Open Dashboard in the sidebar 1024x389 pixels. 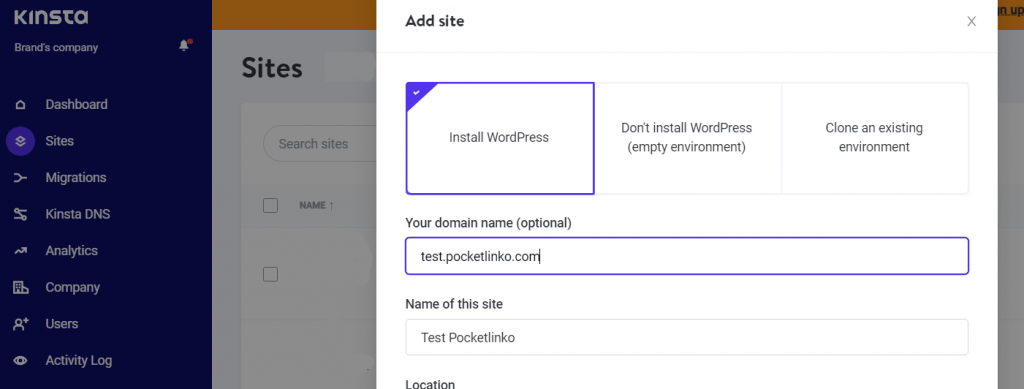click(76, 104)
